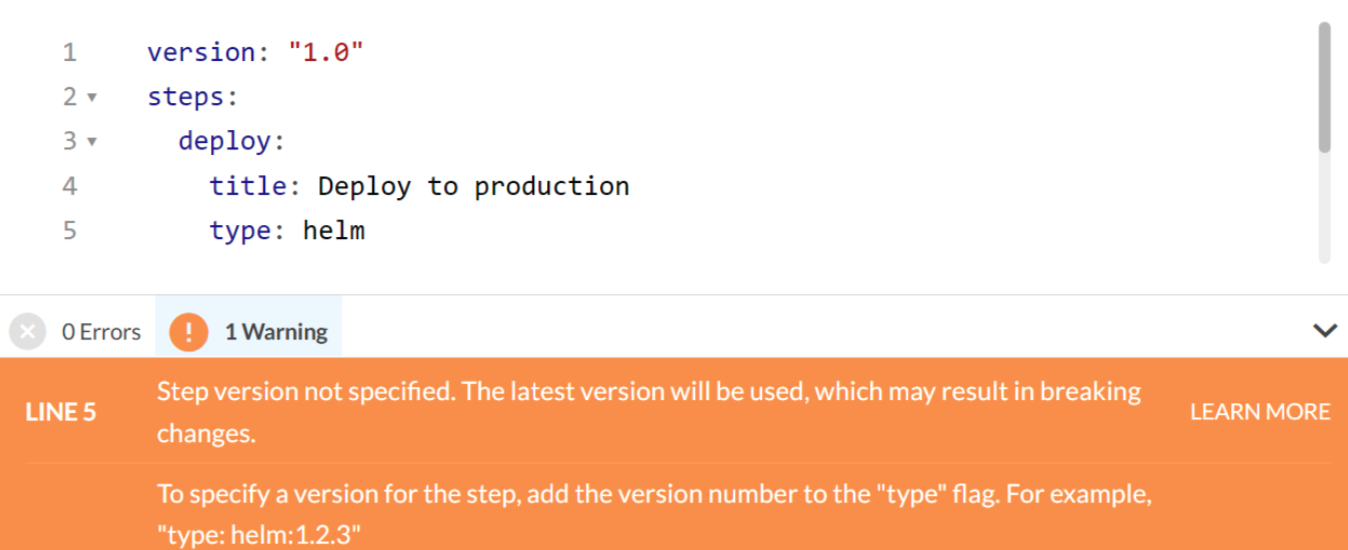
Task: Click the editor vertical scrollbar thumb
Action: coord(1325,88)
